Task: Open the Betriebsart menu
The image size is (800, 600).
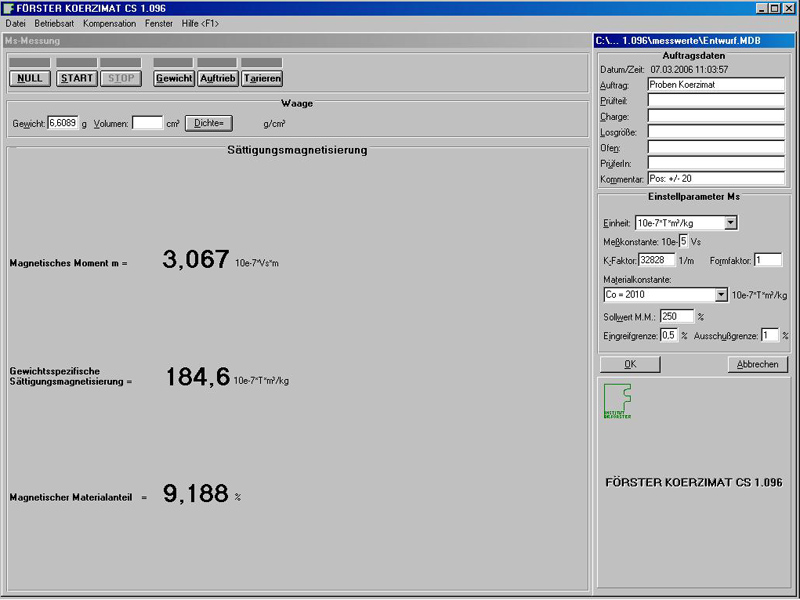Action: pos(55,23)
